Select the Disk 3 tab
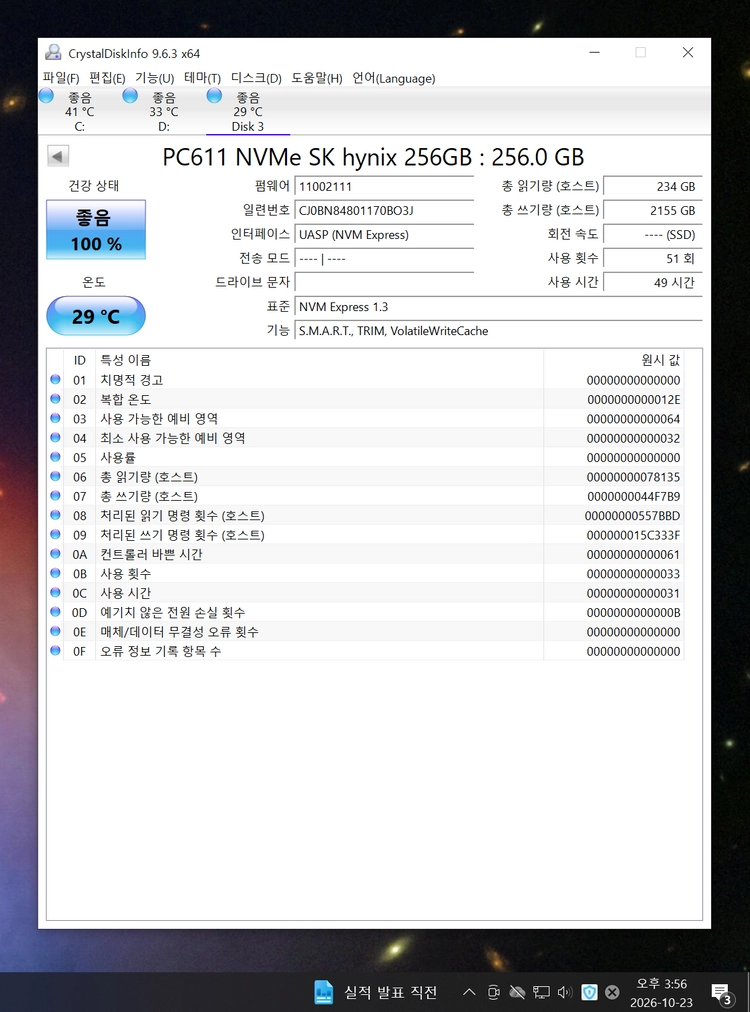The image size is (750, 1012). (x=248, y=111)
